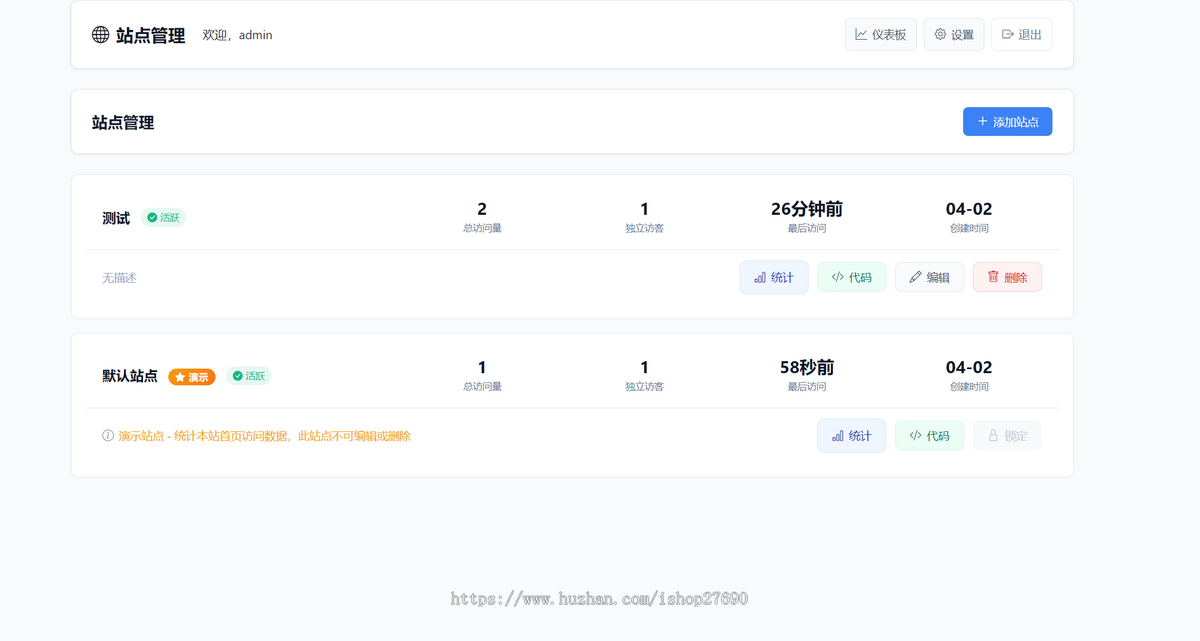Click the 欢迎，admin greeting text
Viewport: 1200px width, 641px height.
[x=237, y=35]
